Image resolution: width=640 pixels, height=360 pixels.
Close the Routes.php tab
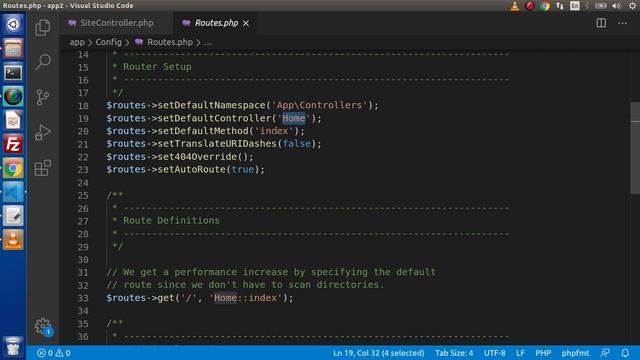246,24
